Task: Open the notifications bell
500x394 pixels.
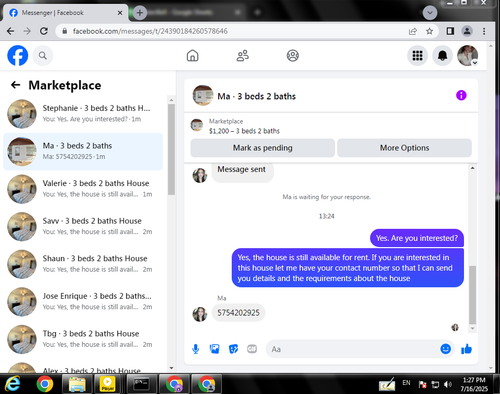Action: click(442, 56)
